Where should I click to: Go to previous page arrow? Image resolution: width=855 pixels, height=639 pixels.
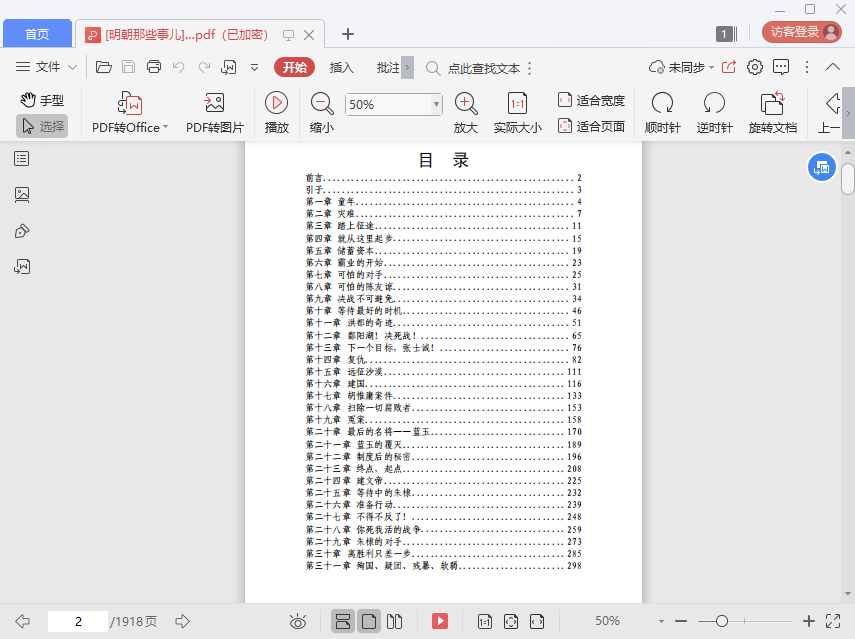[x=23, y=621]
